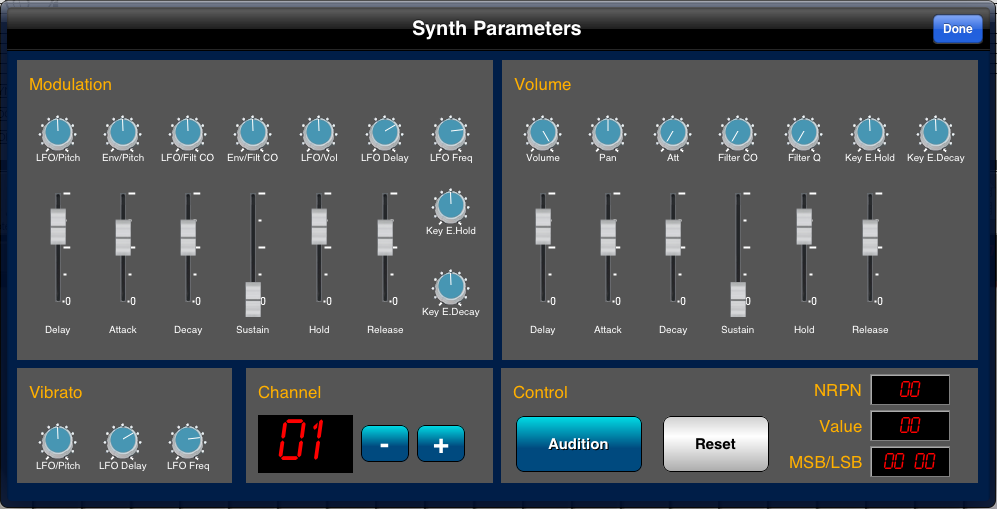
Task: Click the Modulation Attack slider handle
Action: click(123, 237)
